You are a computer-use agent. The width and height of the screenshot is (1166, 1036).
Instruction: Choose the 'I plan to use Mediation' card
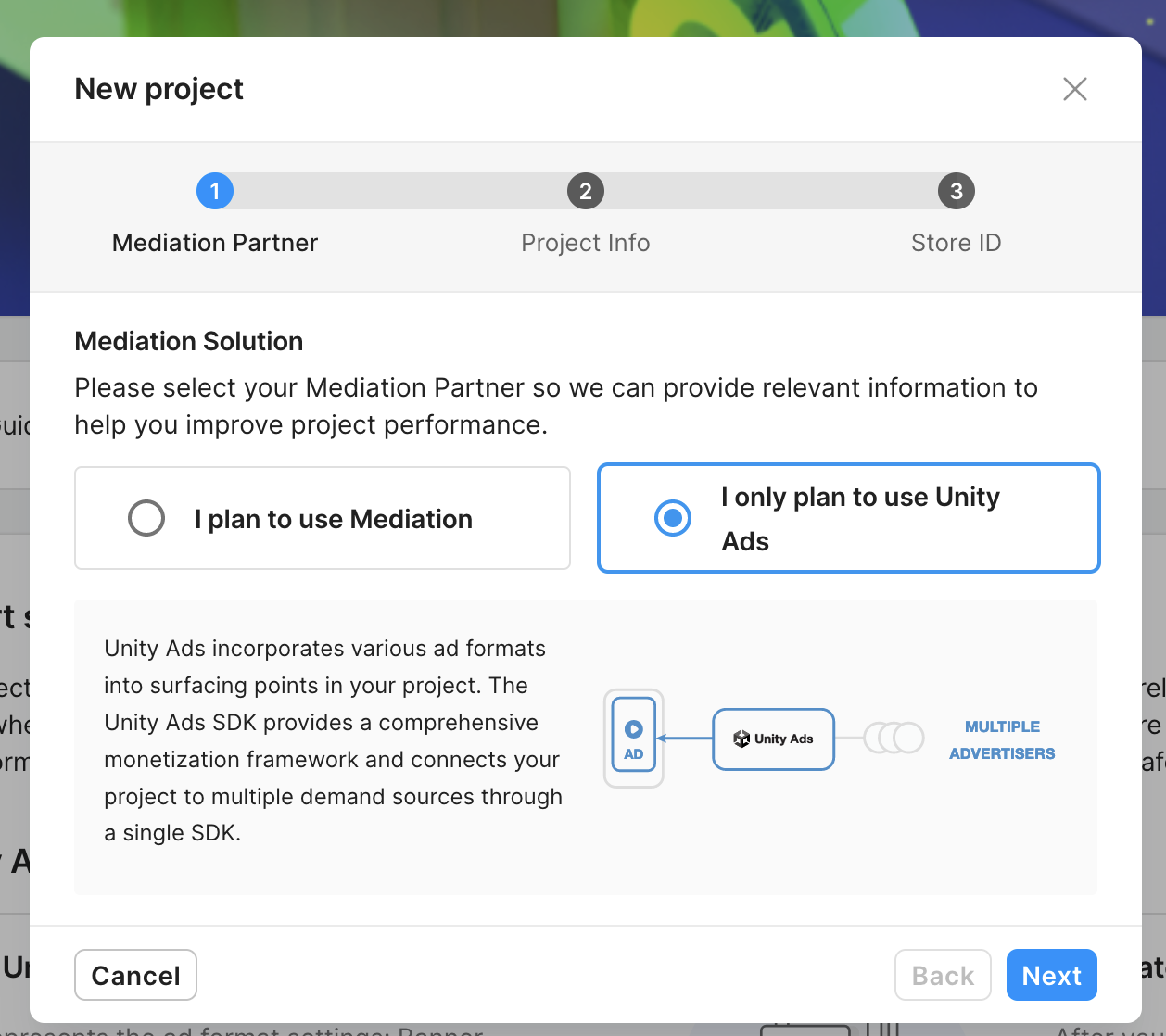point(323,518)
